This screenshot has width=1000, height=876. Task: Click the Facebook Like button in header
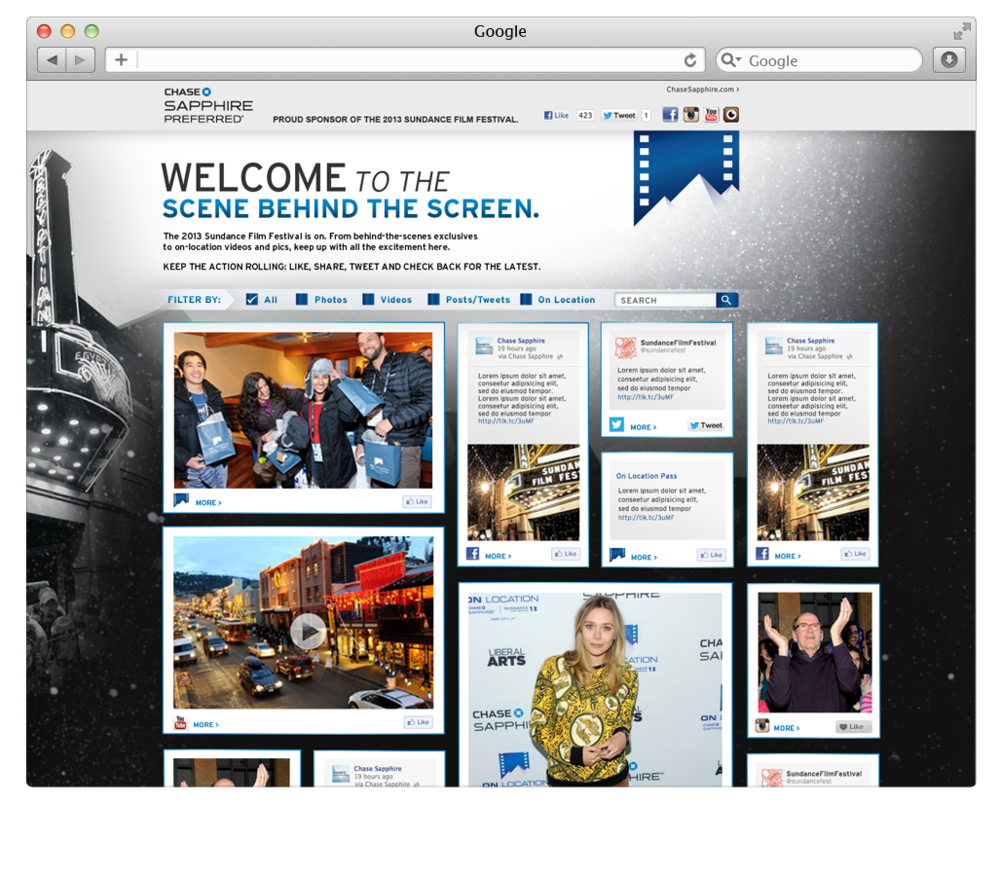point(556,115)
